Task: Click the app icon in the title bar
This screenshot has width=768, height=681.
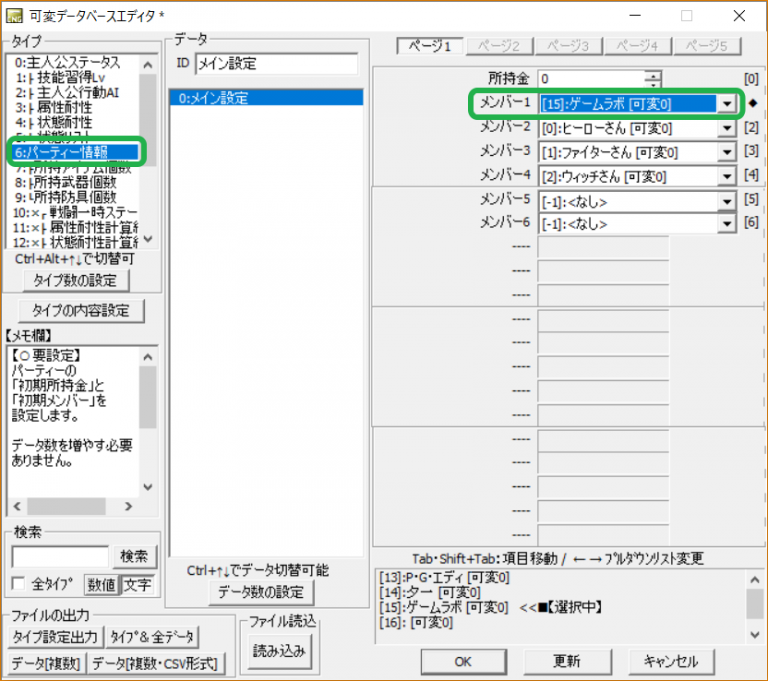Action: (x=15, y=15)
